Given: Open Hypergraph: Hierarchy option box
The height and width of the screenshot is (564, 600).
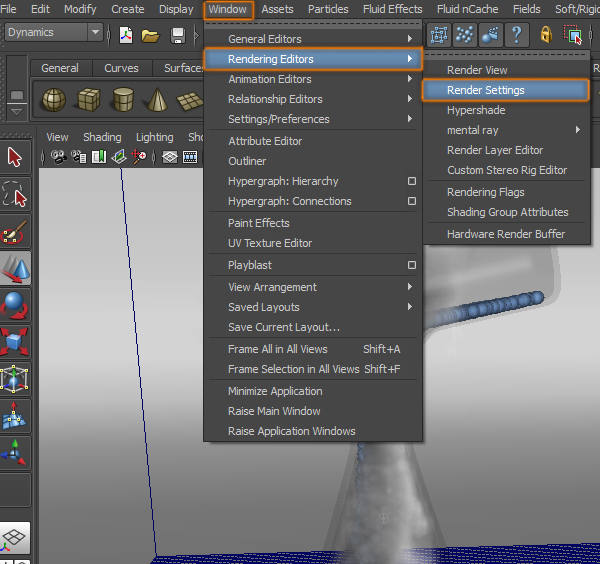Looking at the screenshot, I should (x=411, y=181).
